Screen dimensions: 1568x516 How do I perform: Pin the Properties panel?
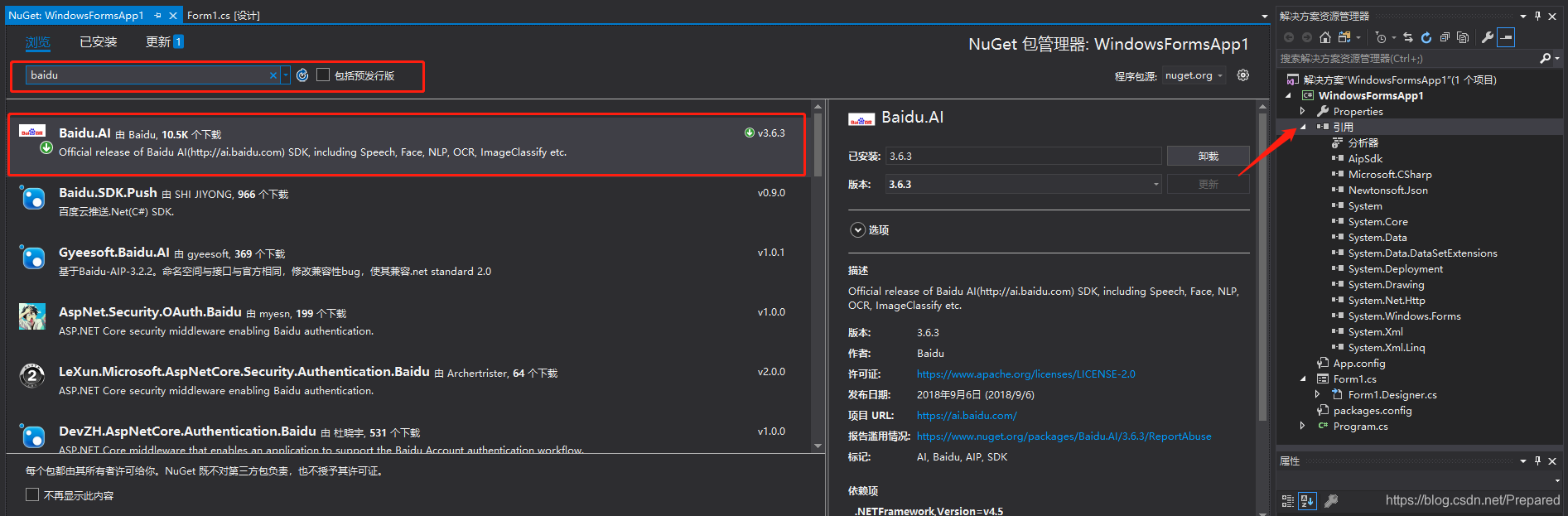click(x=1538, y=461)
